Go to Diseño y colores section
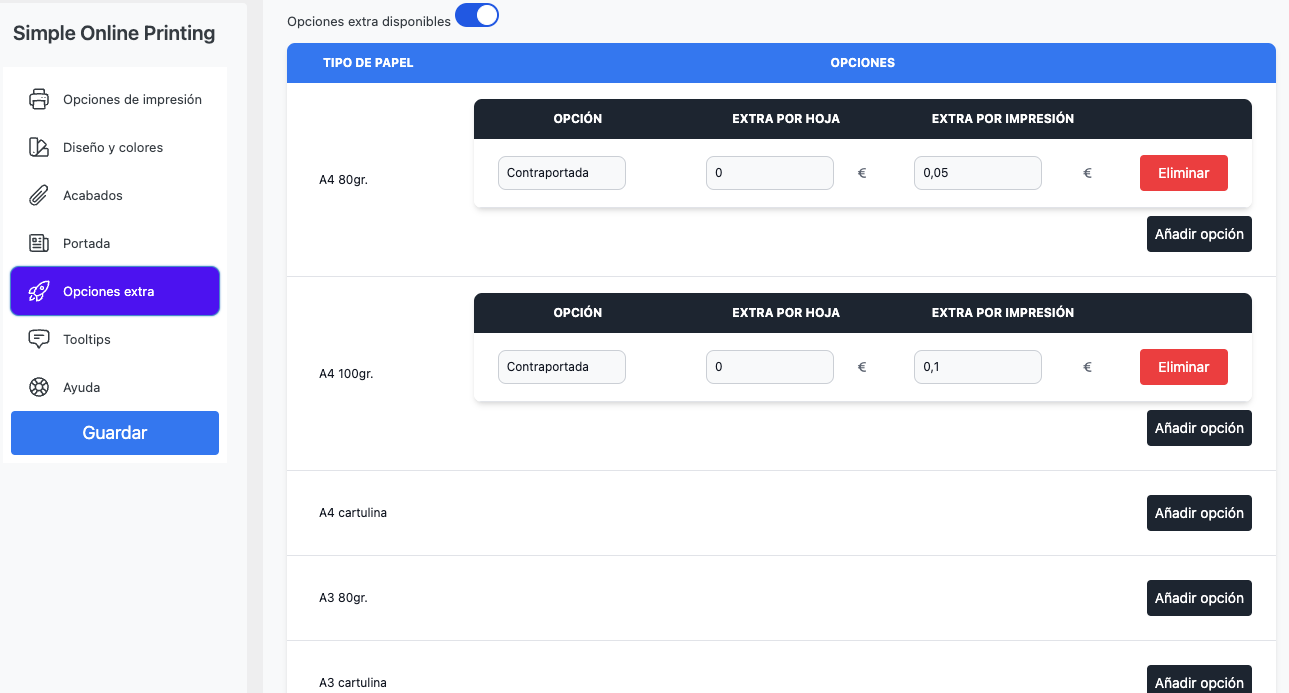This screenshot has width=1289, height=693. tap(115, 147)
